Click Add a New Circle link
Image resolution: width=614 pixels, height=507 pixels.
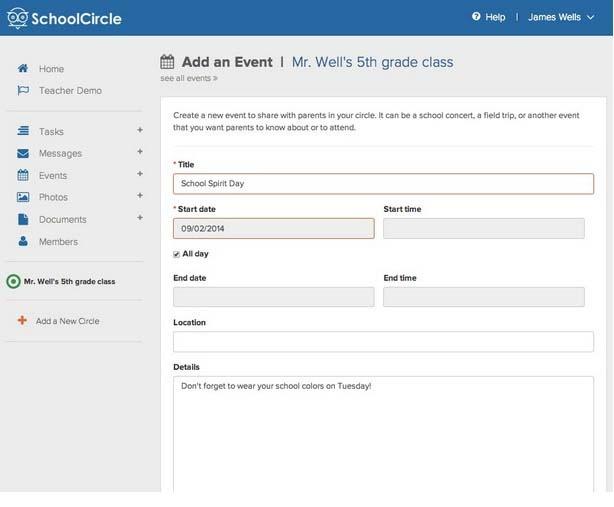[68, 321]
